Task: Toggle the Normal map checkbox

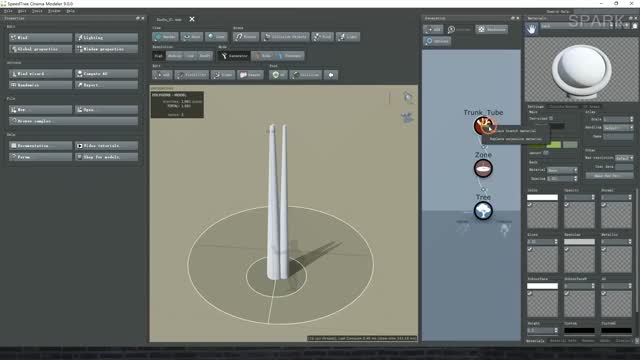Action: 604,205
